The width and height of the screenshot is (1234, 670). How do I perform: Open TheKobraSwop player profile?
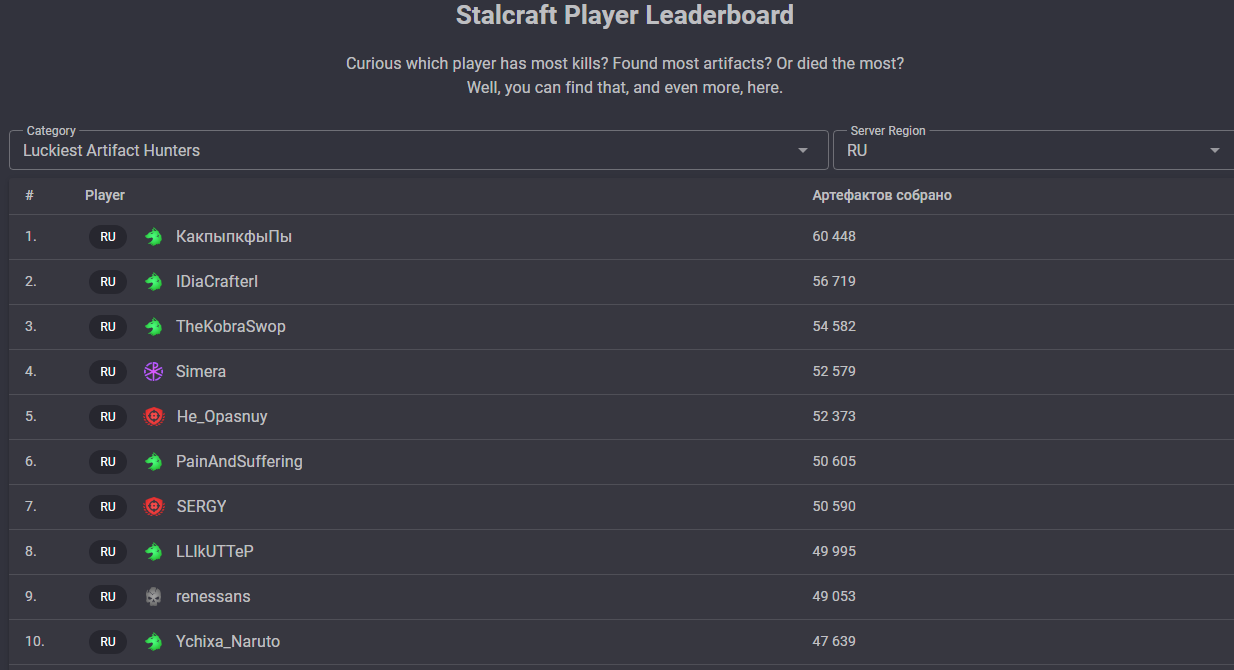click(231, 327)
